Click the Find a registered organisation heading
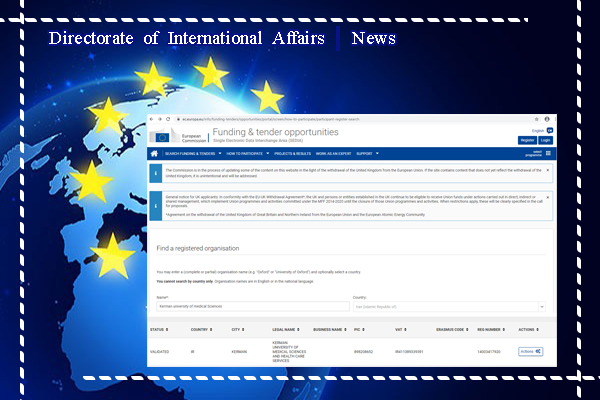Image resolution: width=600 pixels, height=400 pixels. tap(198, 248)
